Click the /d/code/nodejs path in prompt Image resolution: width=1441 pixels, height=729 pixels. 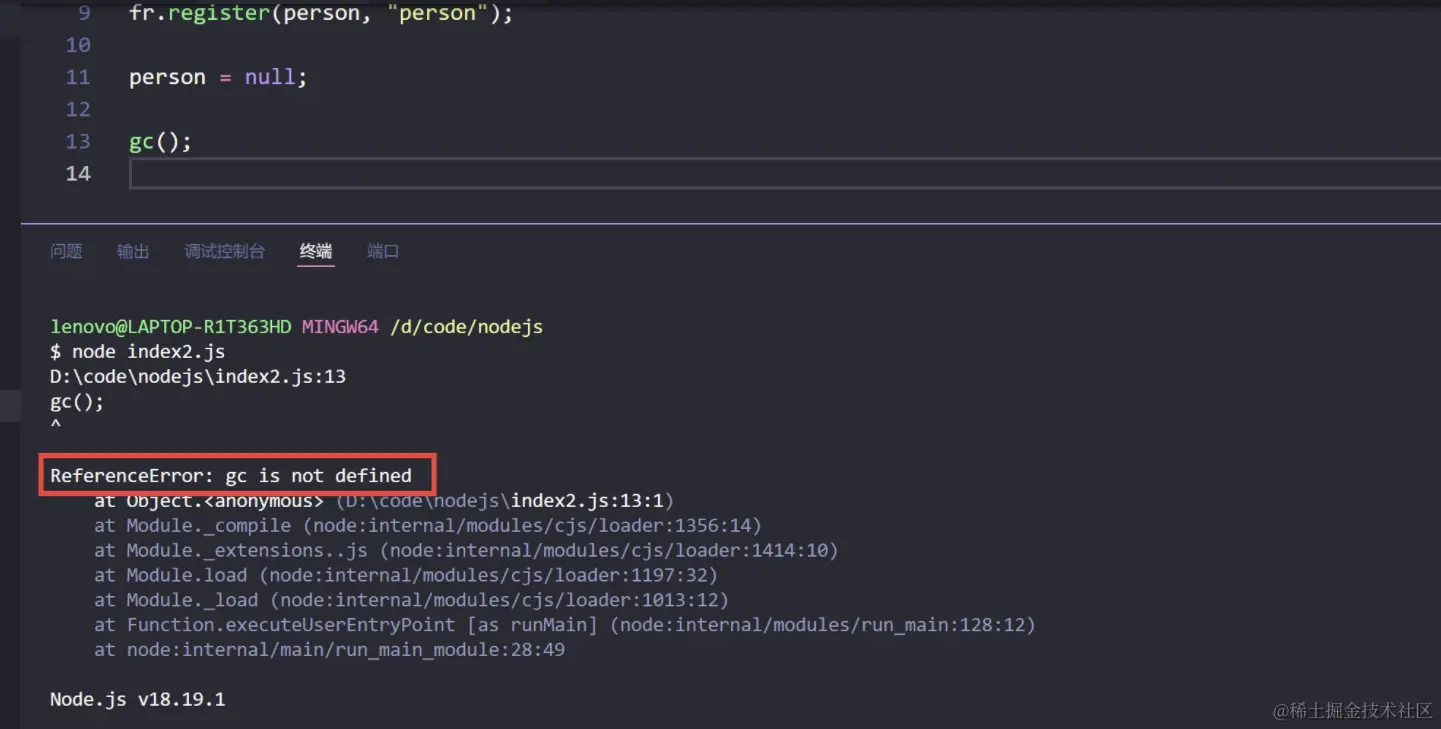[x=466, y=327]
